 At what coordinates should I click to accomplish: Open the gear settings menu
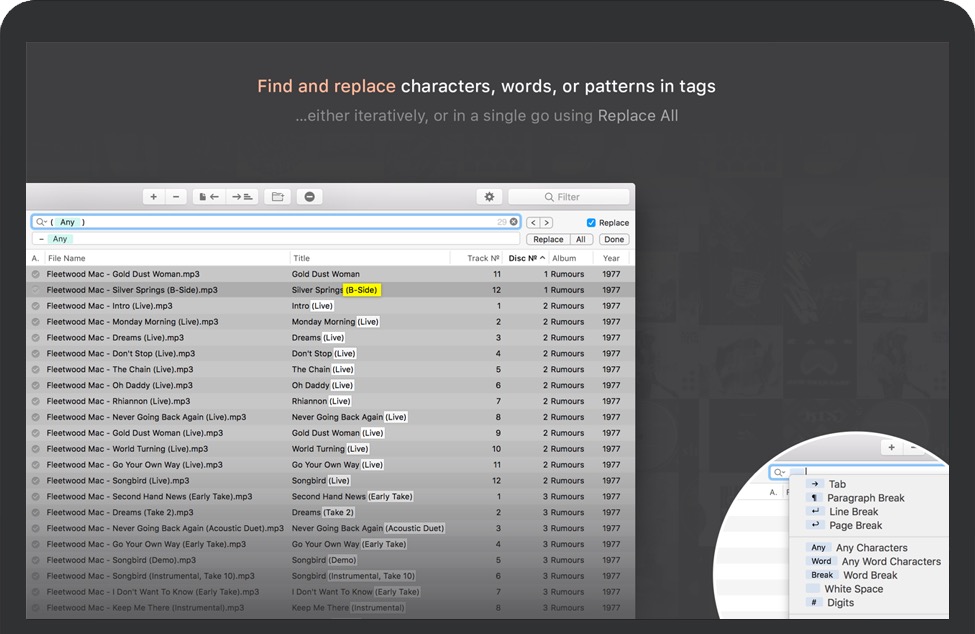tap(489, 197)
